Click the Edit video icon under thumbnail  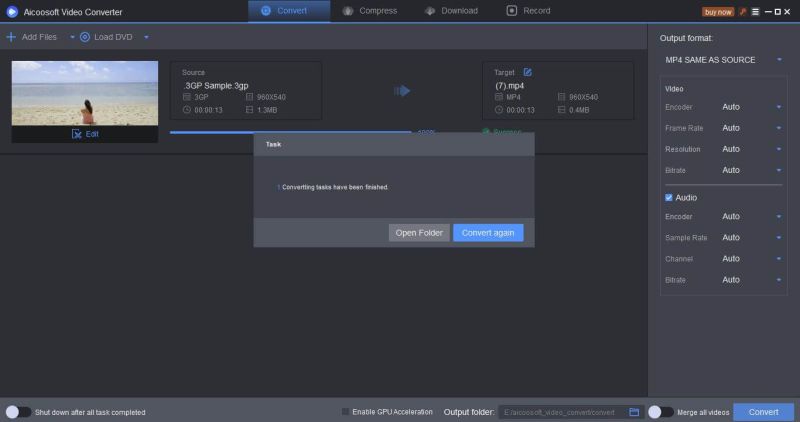[77, 134]
